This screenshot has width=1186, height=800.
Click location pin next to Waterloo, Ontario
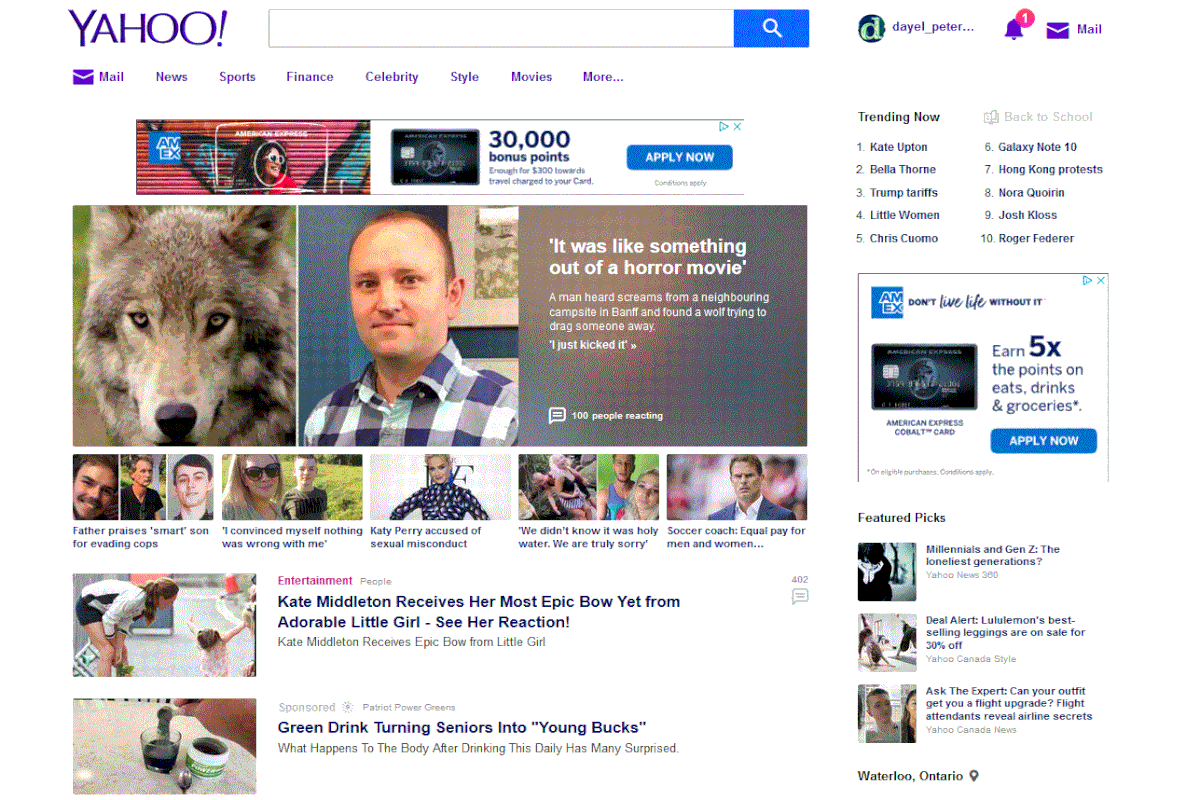[x=974, y=776]
